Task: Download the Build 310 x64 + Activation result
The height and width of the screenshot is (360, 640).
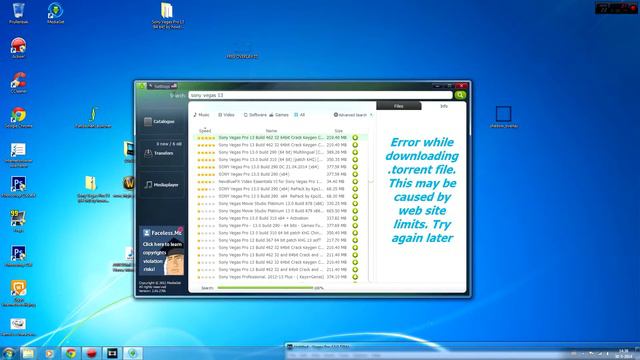Action: click(355, 218)
